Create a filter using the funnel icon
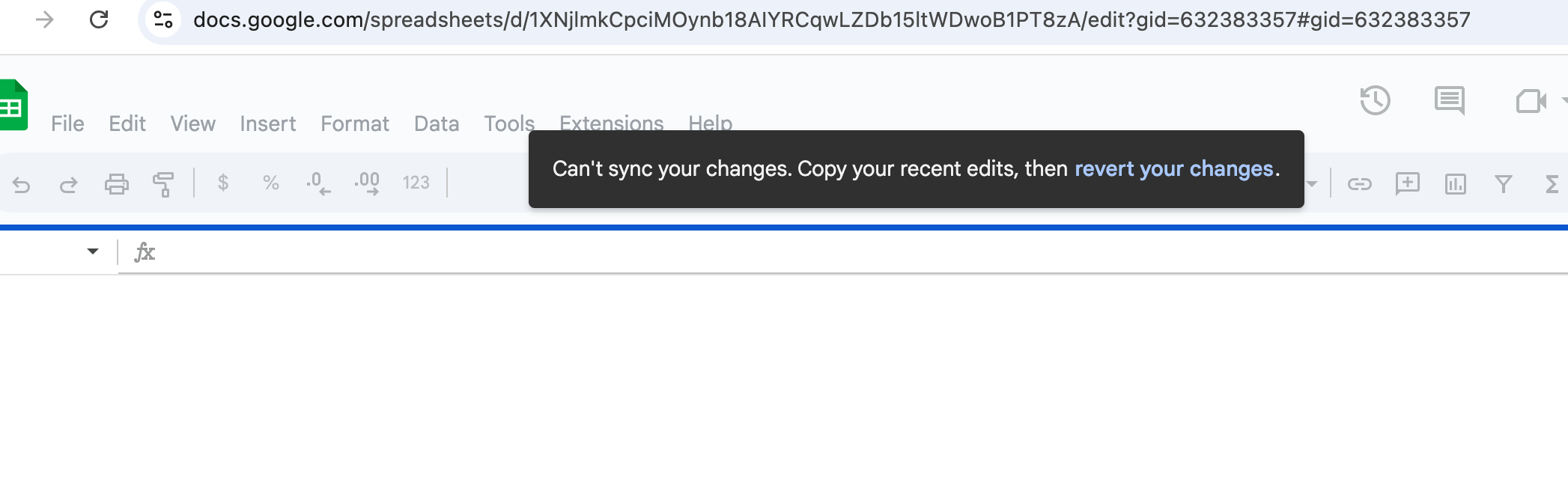1568x485 pixels. pos(1503,184)
